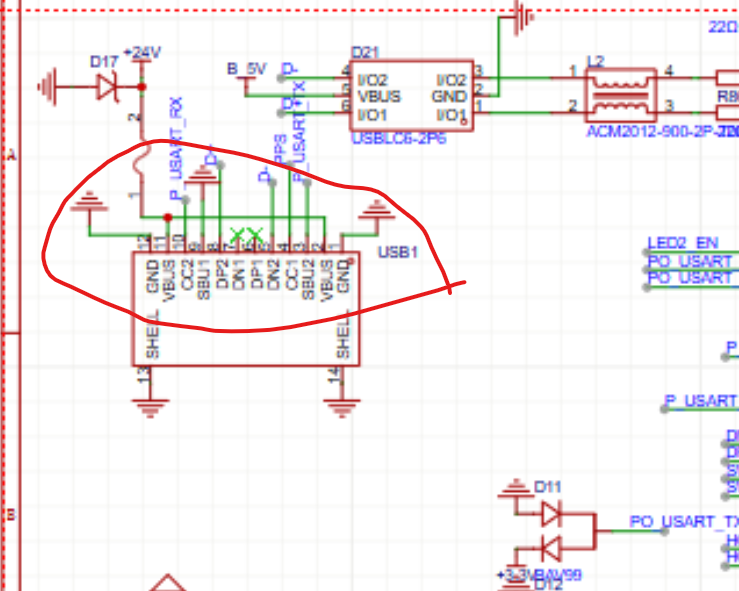Select the L2 common mode choke symbol
Image resolution: width=739 pixels, height=591 pixels.
622,96
